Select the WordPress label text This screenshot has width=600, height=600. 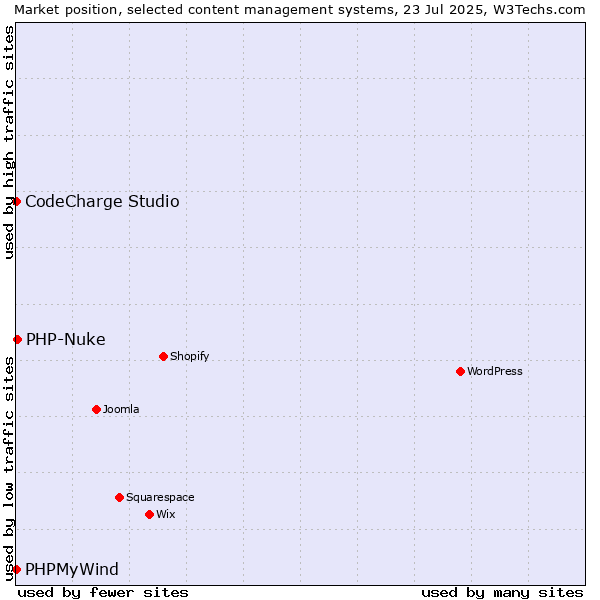[495, 372]
